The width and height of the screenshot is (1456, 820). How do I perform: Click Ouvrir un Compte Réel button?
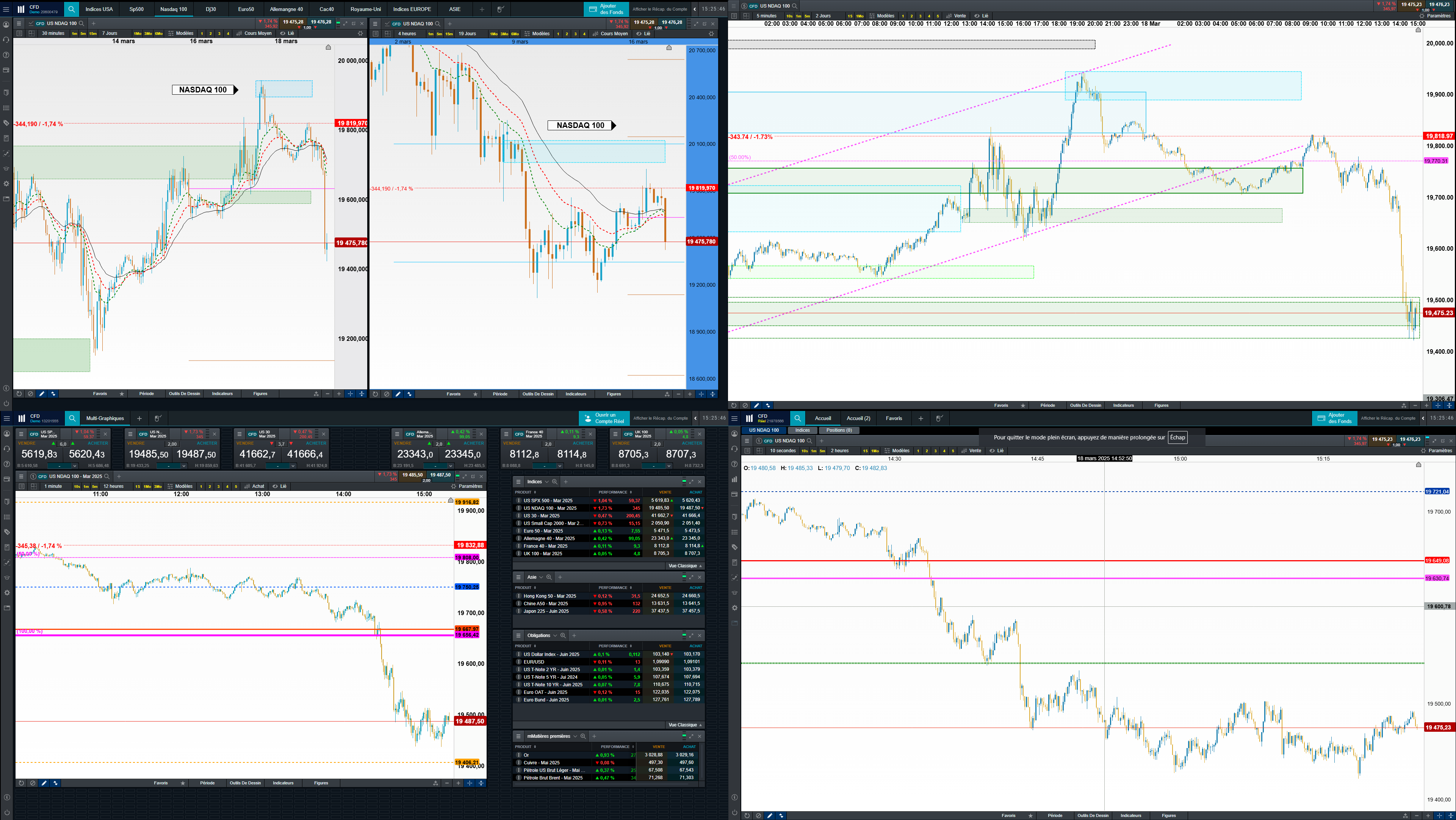(604, 419)
